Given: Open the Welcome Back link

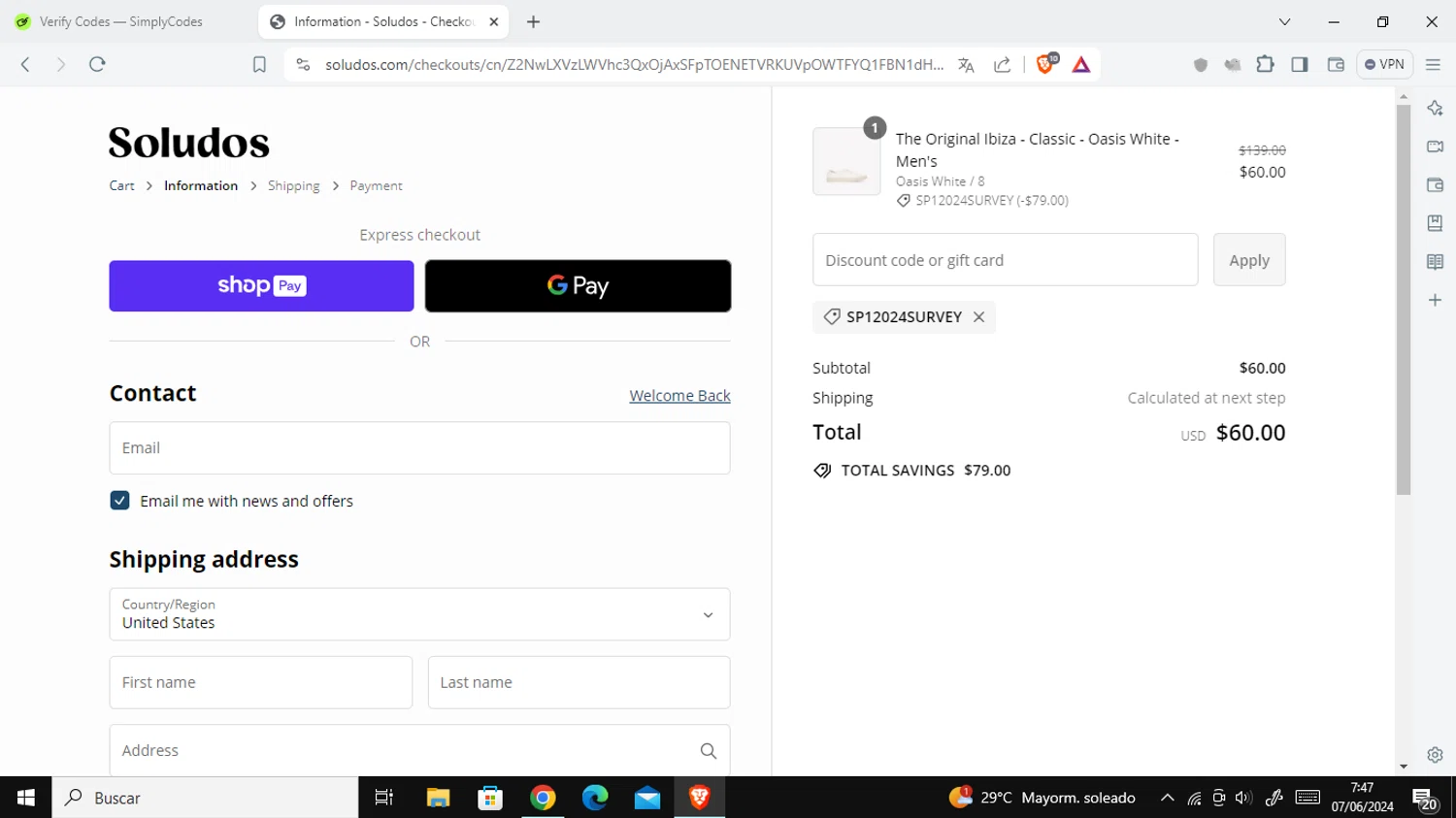Looking at the screenshot, I should [679, 395].
